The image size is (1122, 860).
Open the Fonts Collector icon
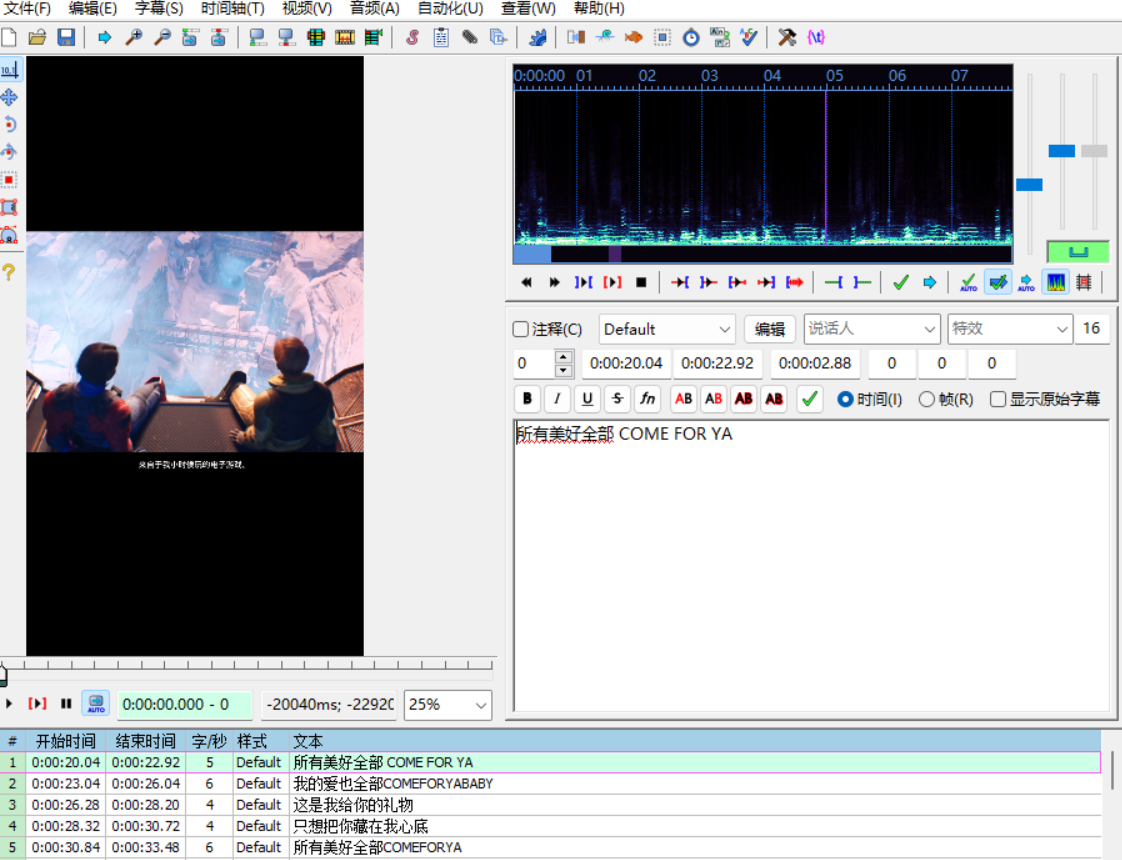[498, 37]
